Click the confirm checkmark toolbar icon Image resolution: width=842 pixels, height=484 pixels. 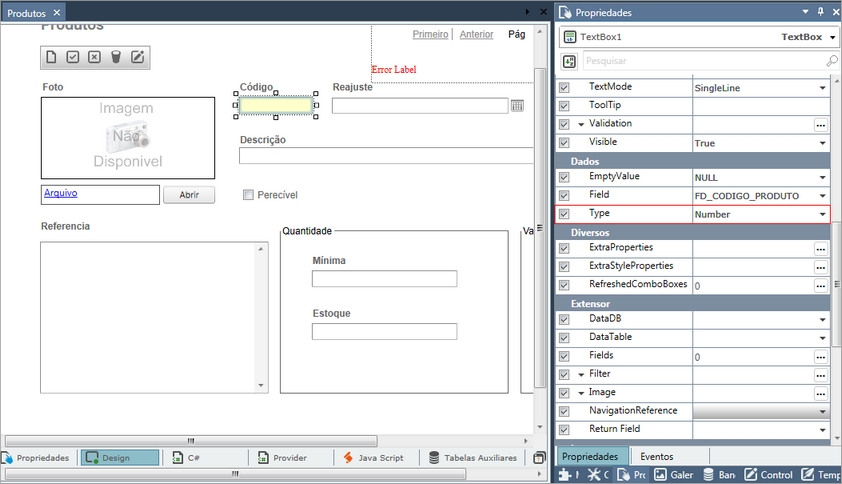(73, 57)
